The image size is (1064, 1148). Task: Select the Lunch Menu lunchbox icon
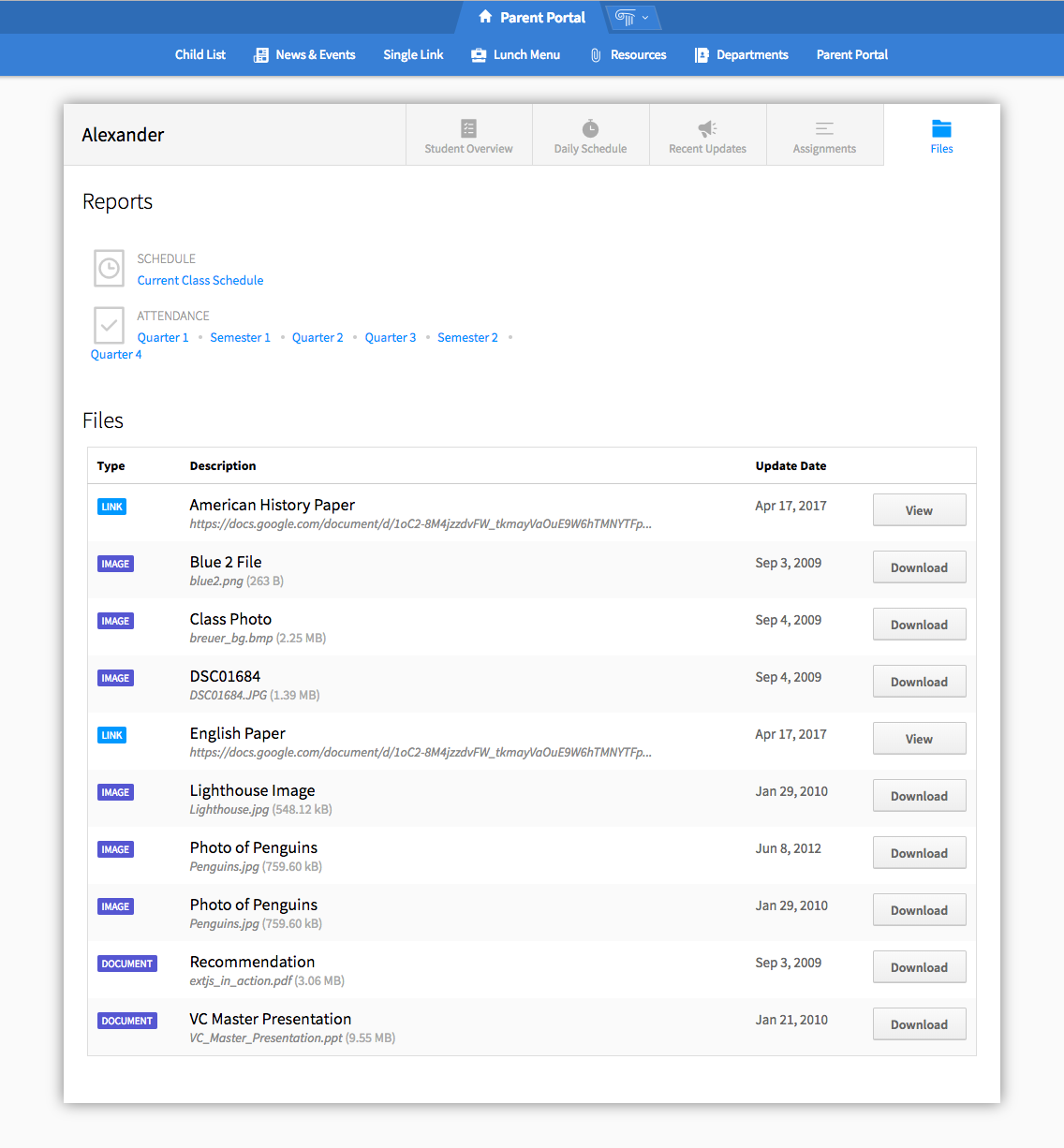[477, 54]
